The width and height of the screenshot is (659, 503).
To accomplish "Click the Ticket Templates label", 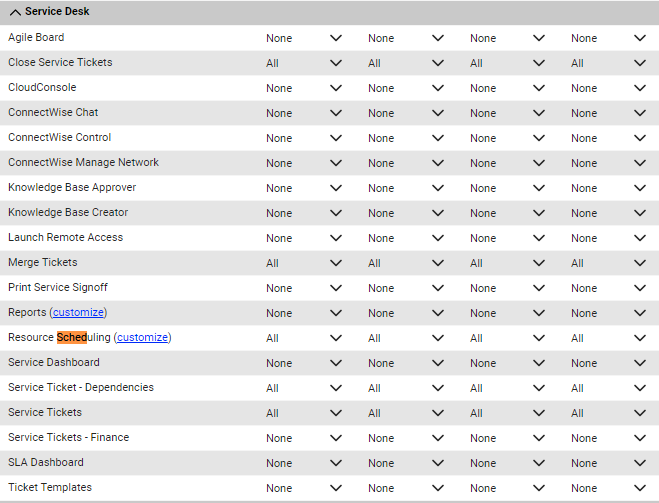I will tap(50, 487).
